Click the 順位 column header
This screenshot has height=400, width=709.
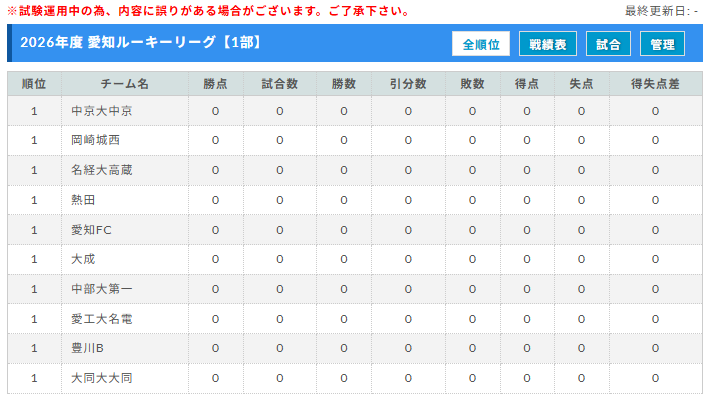[34, 84]
